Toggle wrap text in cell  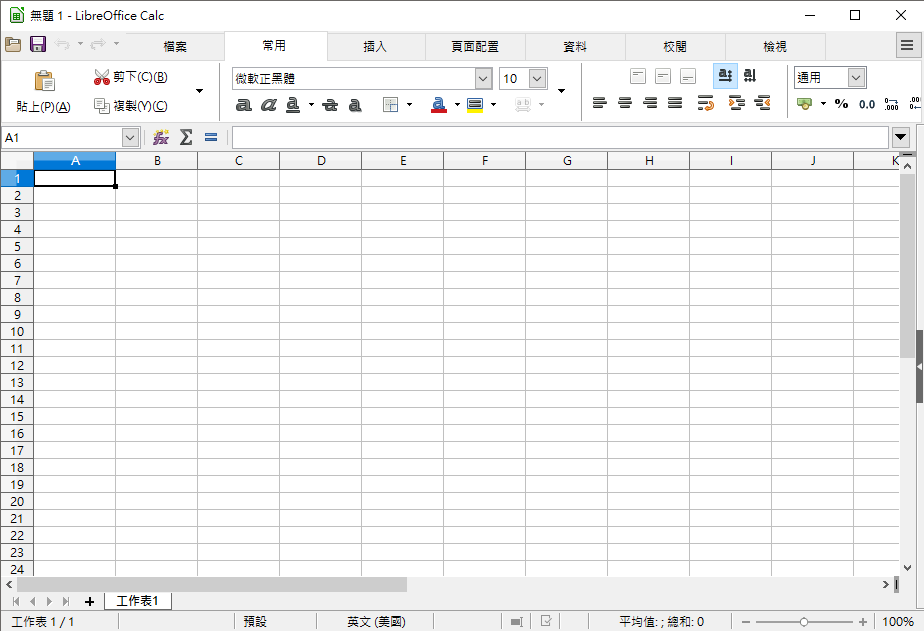point(705,104)
